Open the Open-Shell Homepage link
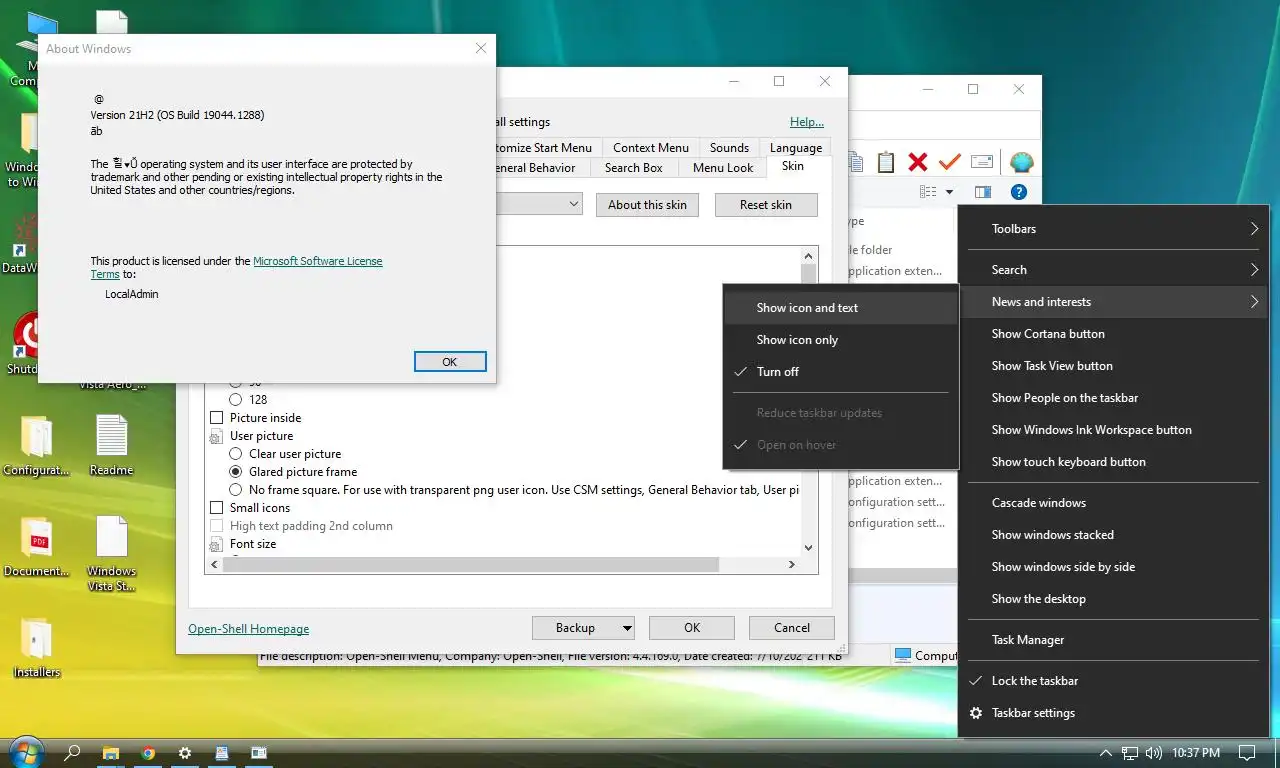Image resolution: width=1280 pixels, height=768 pixels. 248,629
